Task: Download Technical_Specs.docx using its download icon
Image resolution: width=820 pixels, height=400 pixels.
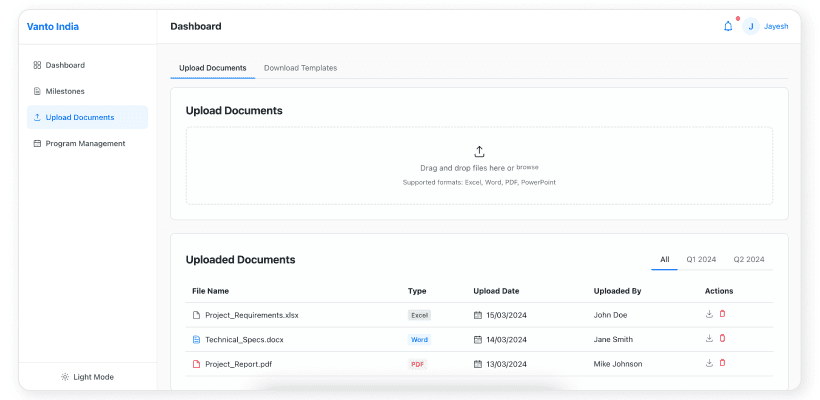Action: pos(709,338)
